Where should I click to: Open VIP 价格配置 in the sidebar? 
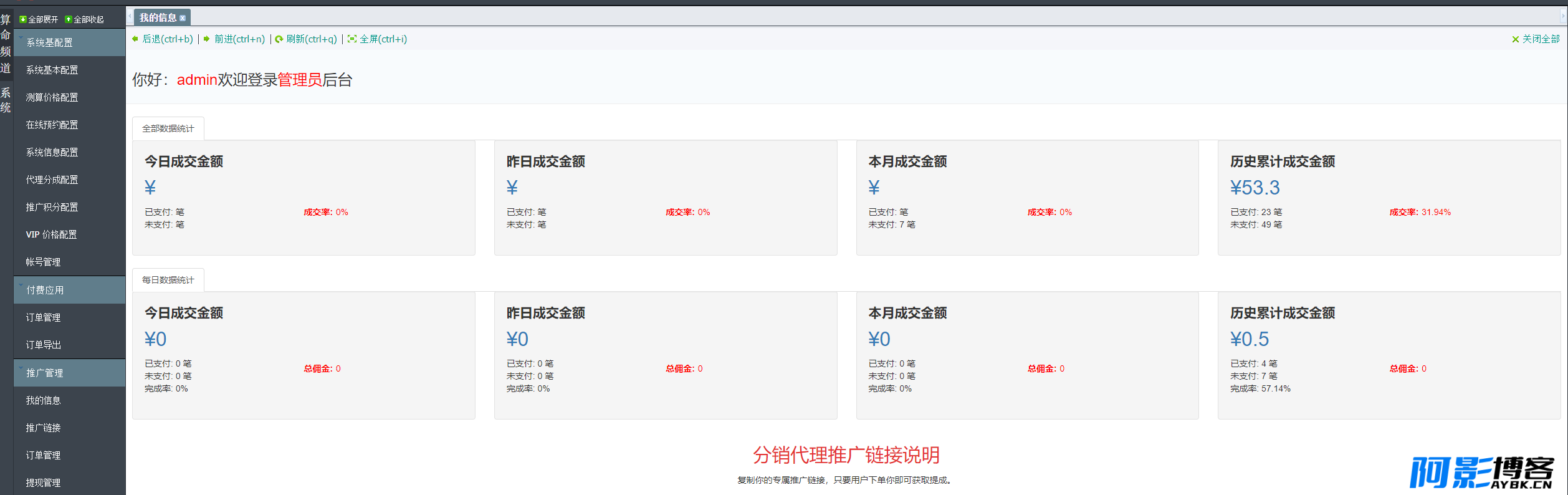pos(51,234)
